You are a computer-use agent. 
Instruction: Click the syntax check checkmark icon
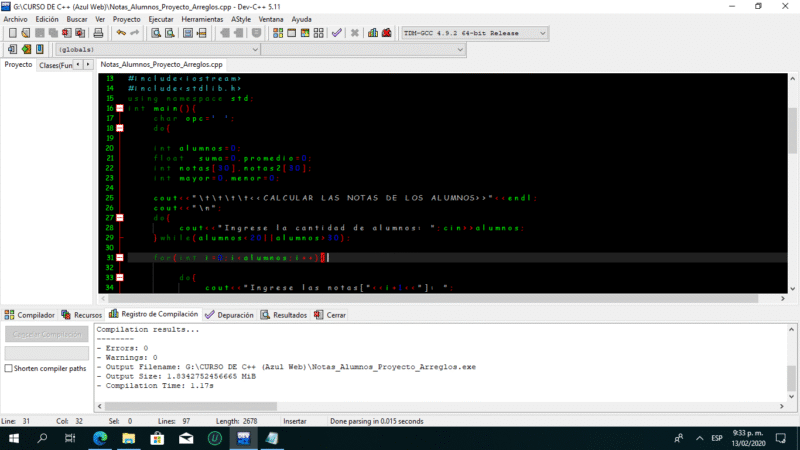[x=337, y=33]
